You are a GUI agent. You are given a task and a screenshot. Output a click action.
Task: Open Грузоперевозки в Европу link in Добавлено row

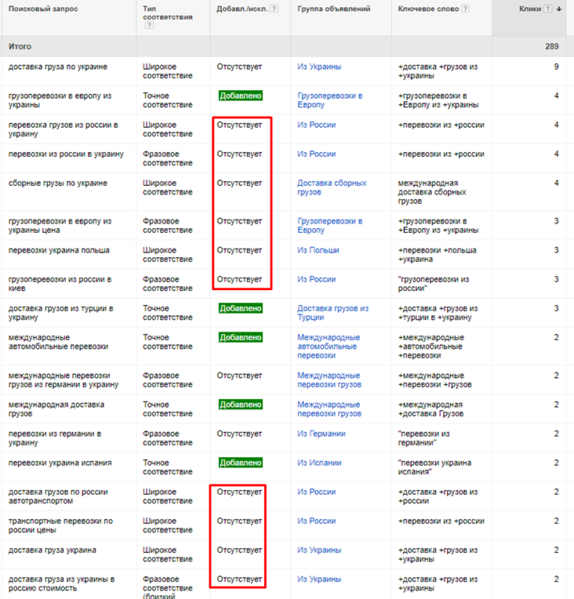coord(330,100)
